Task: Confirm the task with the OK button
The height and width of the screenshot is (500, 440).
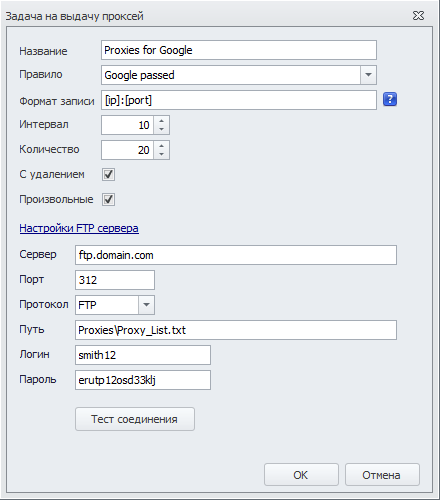Action: (x=301, y=475)
